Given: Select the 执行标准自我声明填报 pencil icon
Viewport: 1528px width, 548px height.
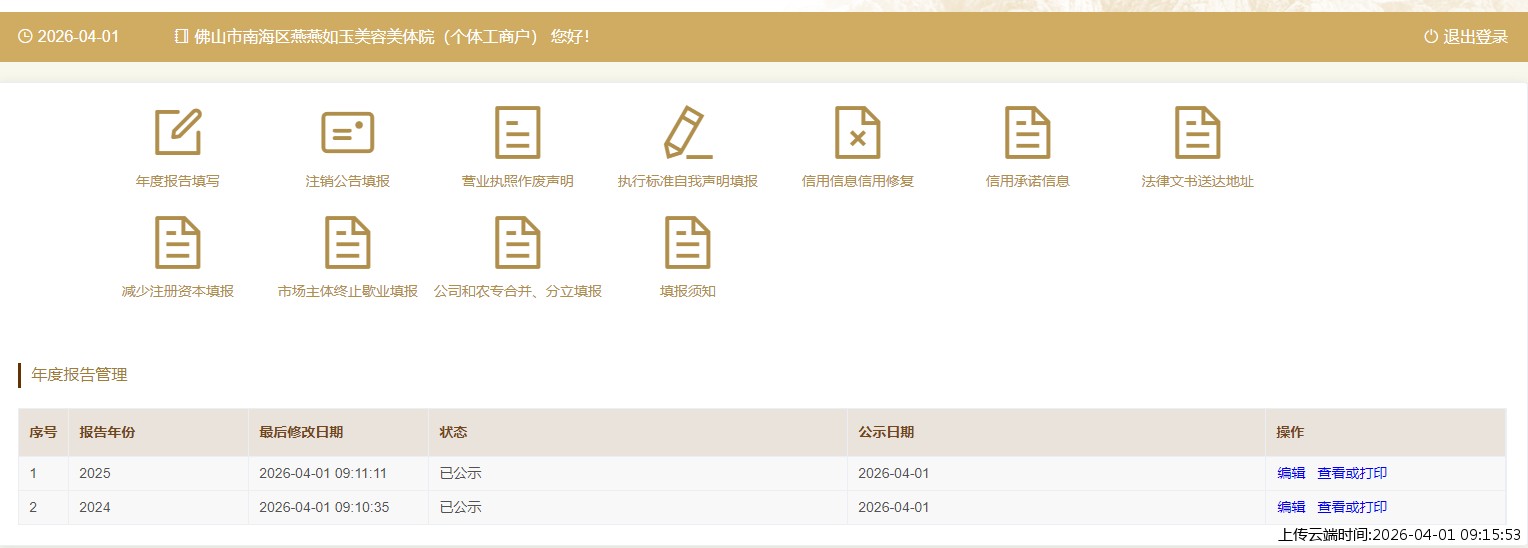Looking at the screenshot, I should (687, 133).
